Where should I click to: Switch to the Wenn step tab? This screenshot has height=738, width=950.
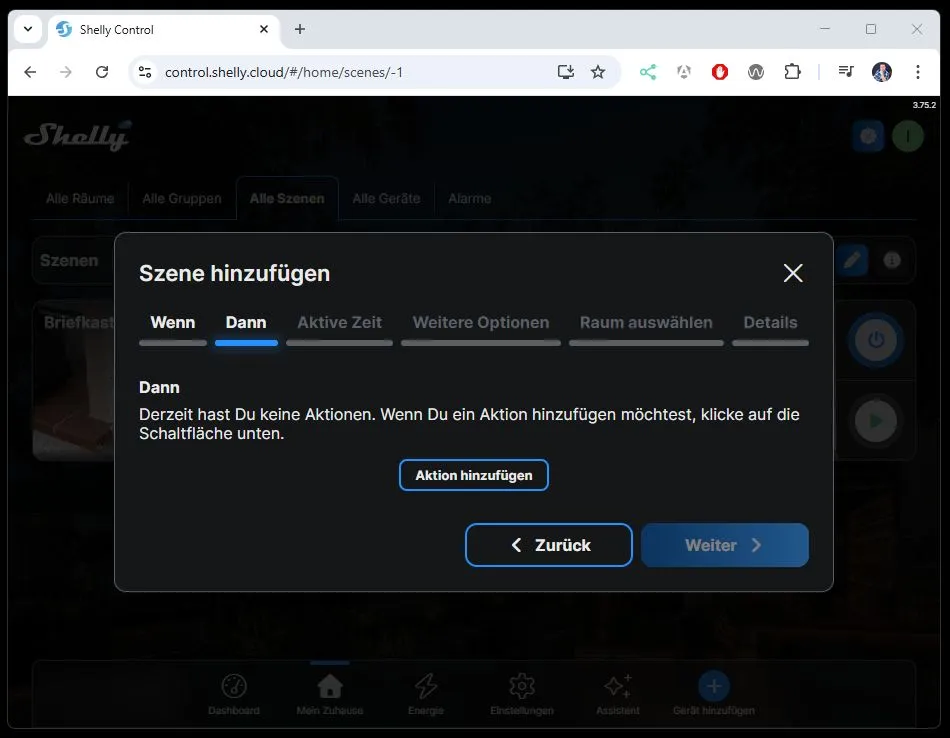click(173, 323)
